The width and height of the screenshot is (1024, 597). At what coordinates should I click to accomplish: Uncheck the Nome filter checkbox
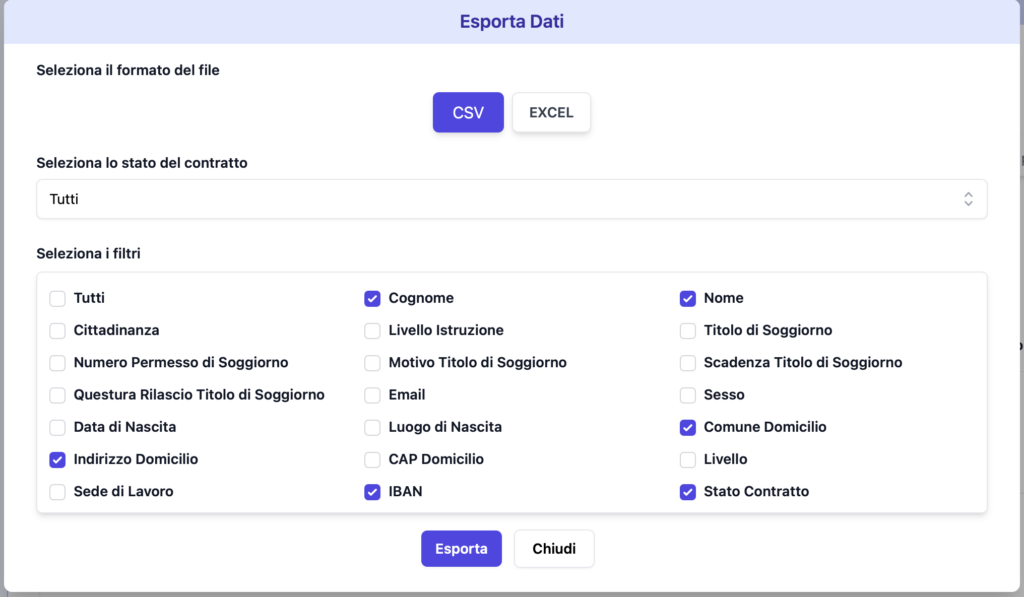pos(688,298)
